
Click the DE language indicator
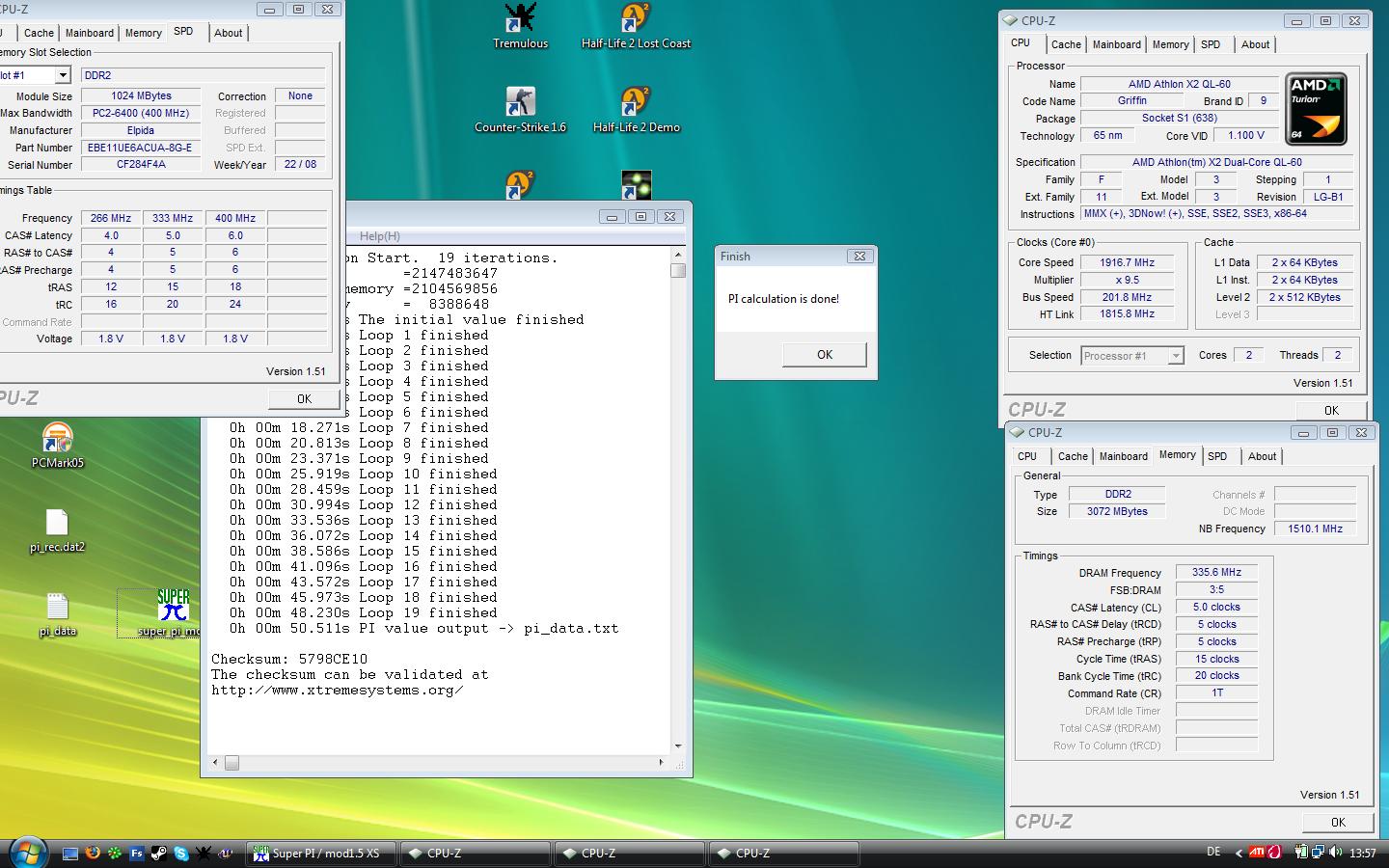pyautogui.click(x=1213, y=853)
